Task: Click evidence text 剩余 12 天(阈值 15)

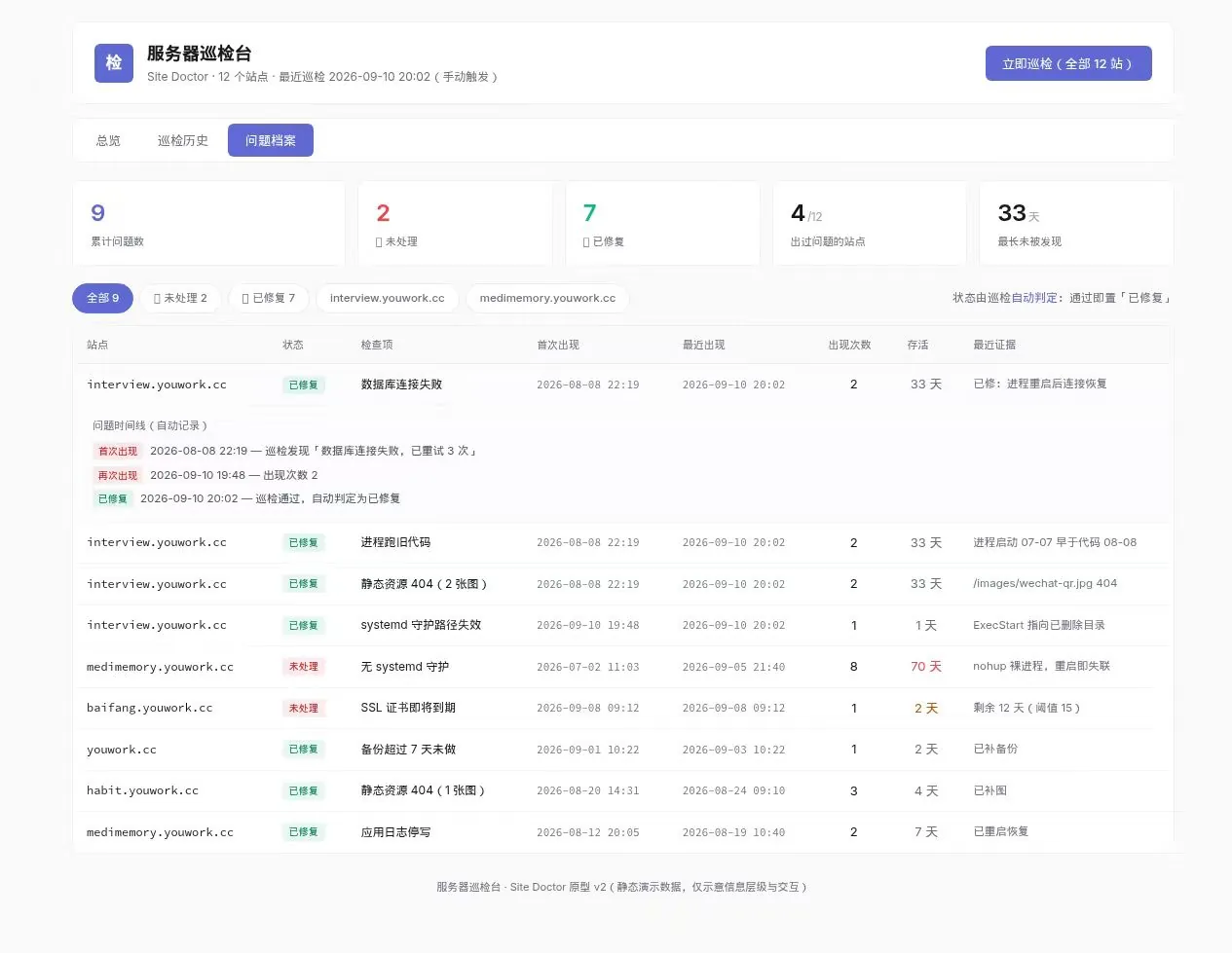Action: pyautogui.click(x=1027, y=708)
